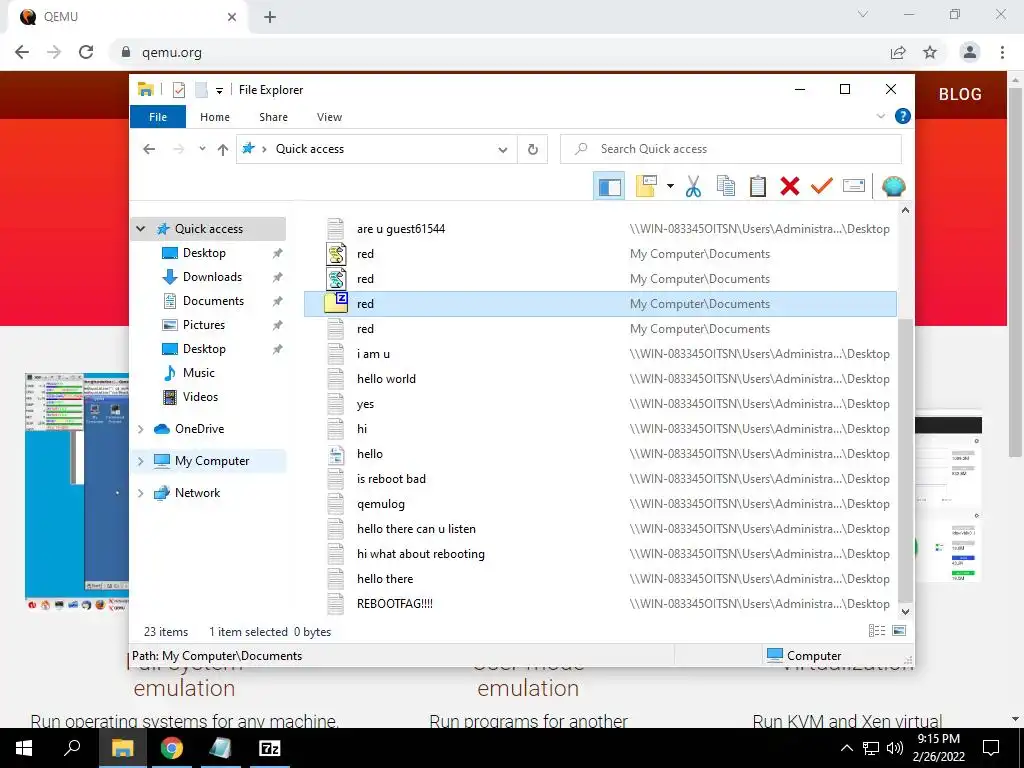Select Documents in the navigation pane
This screenshot has height=768, width=1024.
(x=213, y=301)
